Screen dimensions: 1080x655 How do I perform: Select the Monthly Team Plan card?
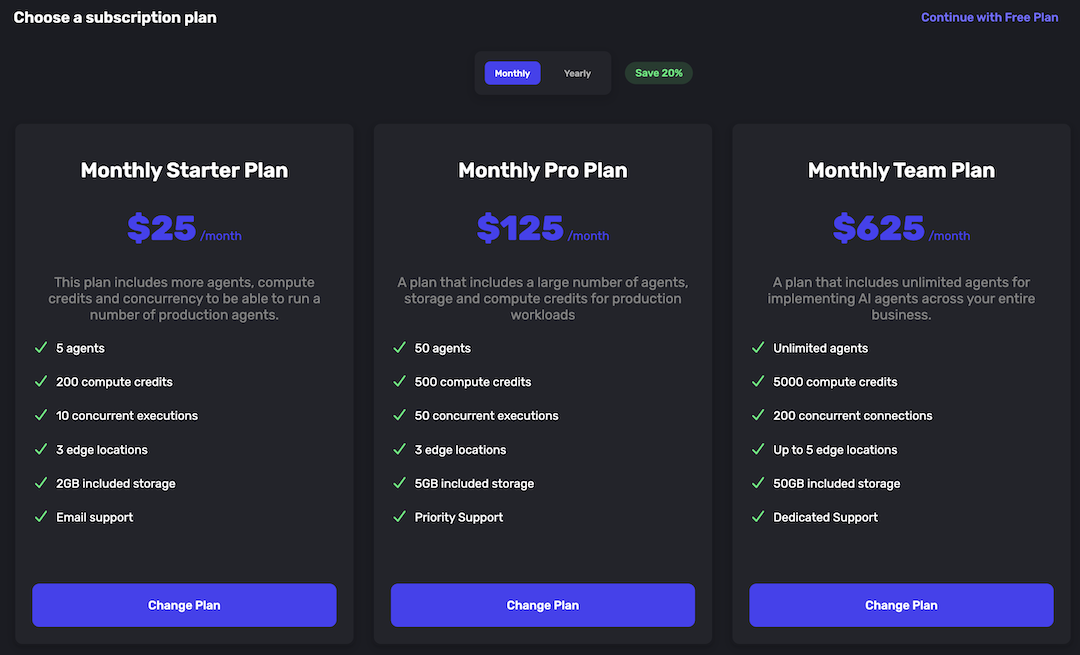click(900, 170)
